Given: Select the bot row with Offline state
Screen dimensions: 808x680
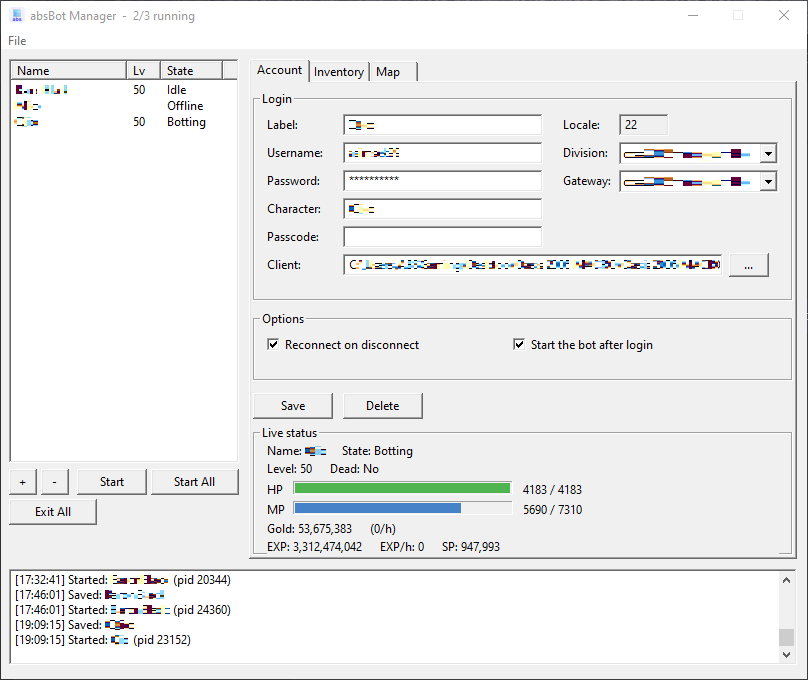Looking at the screenshot, I should (x=124, y=106).
